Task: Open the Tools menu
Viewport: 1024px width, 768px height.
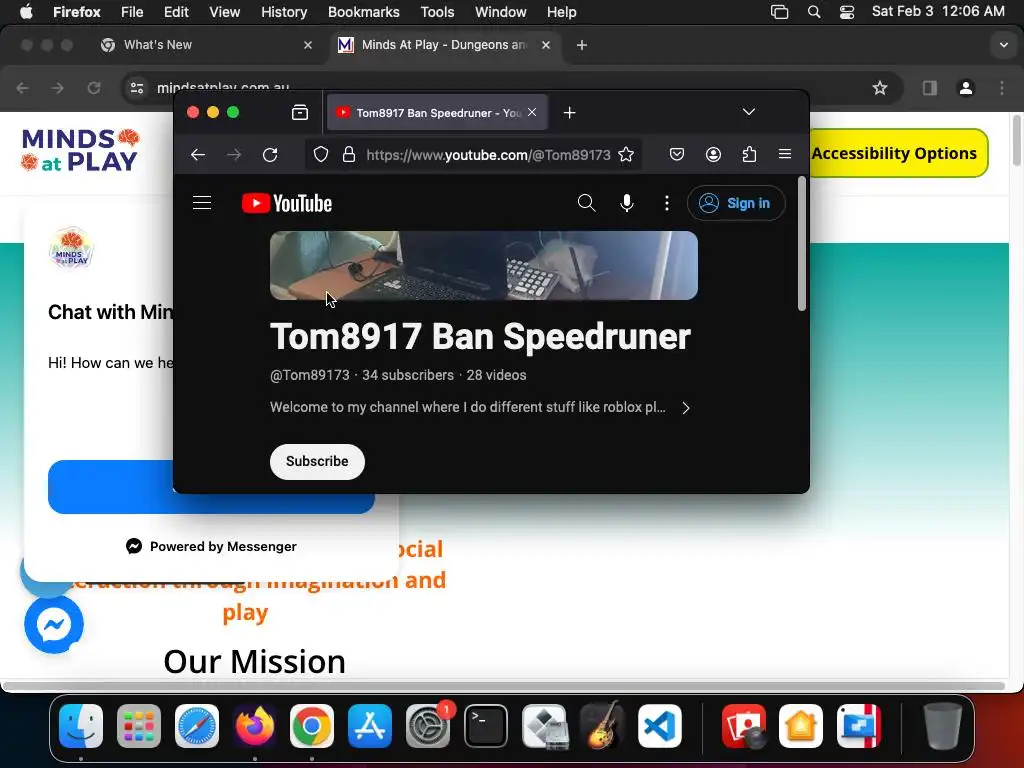Action: [437, 12]
